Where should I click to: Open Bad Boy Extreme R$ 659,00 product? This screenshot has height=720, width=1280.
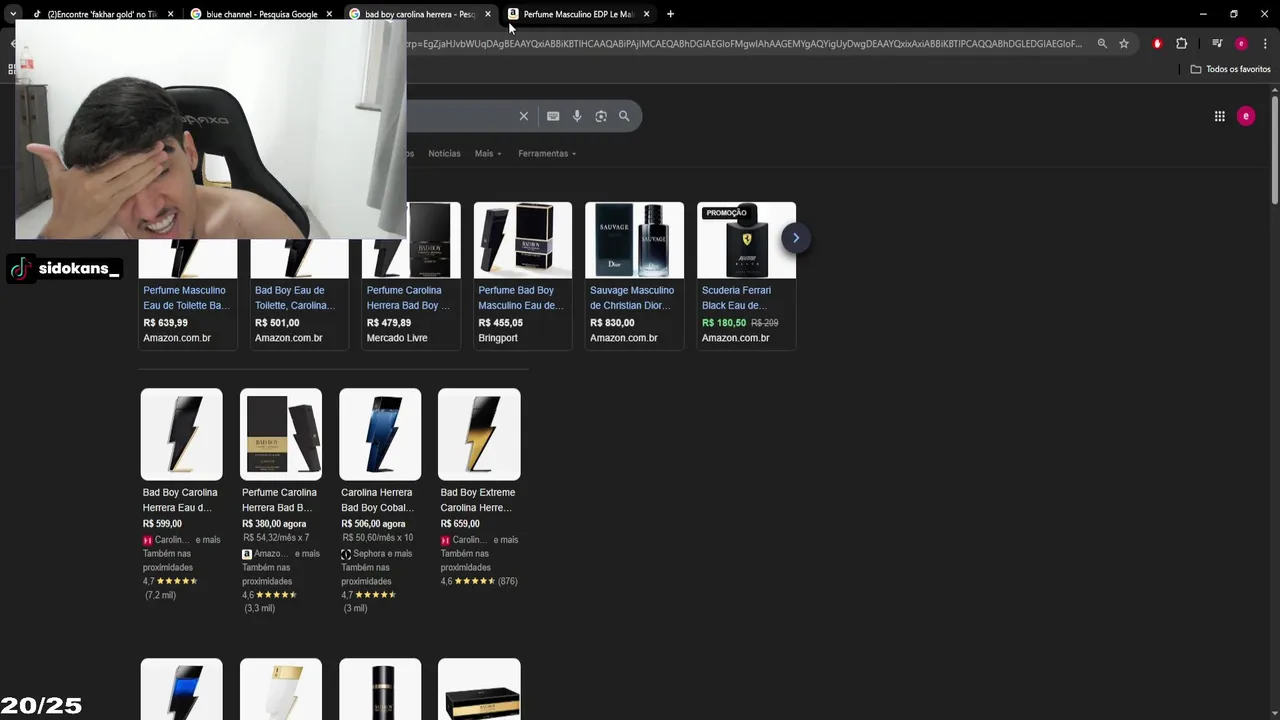coord(478,500)
